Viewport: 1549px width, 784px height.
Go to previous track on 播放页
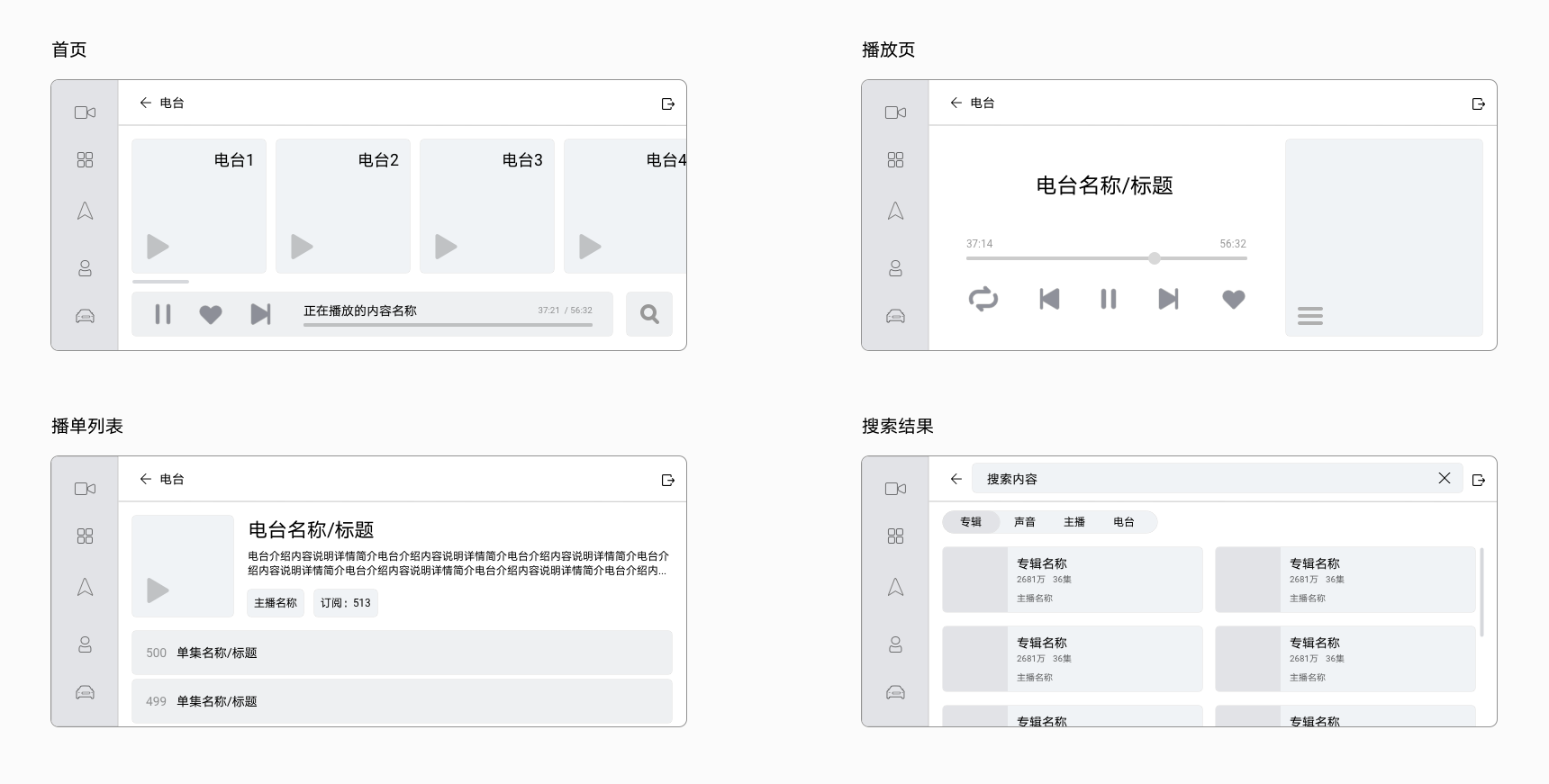point(1049,299)
